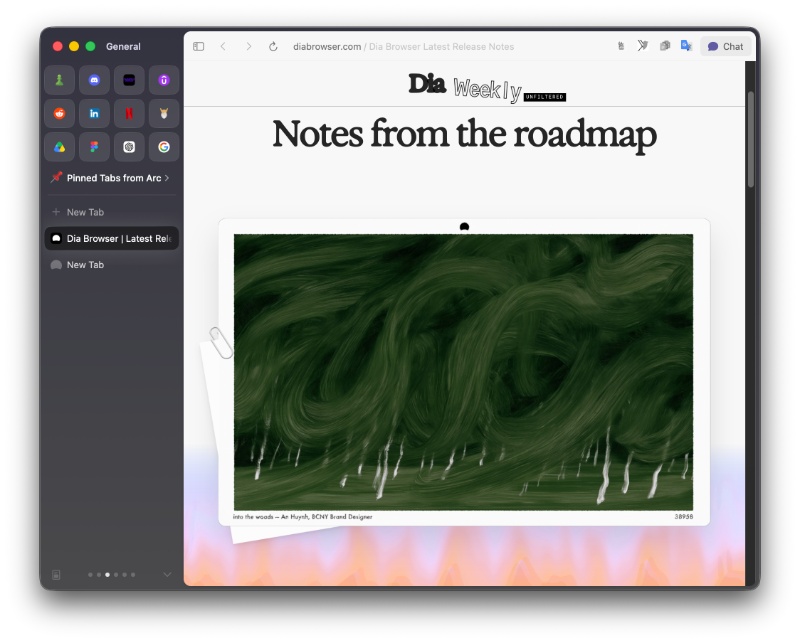
Task: Select the Dia Browser Latest Release tab
Action: [112, 238]
